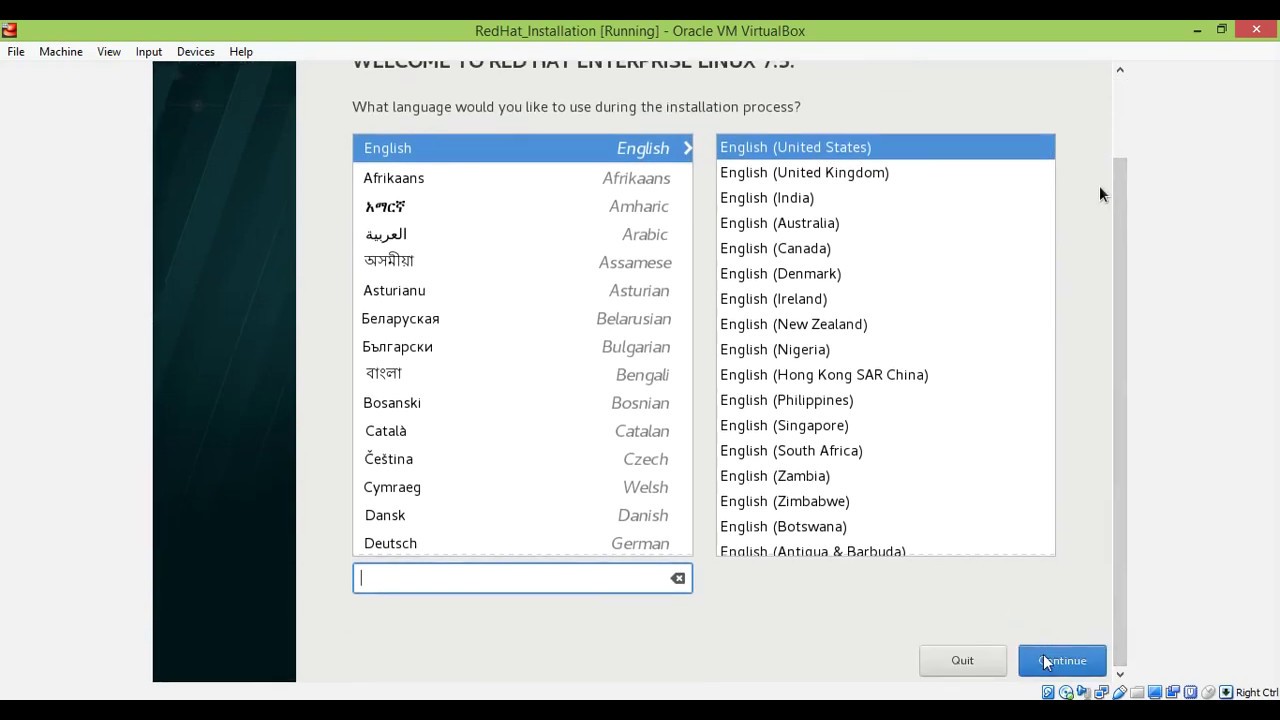Choose English (Hong Kong SAR China) locale

[885, 375]
